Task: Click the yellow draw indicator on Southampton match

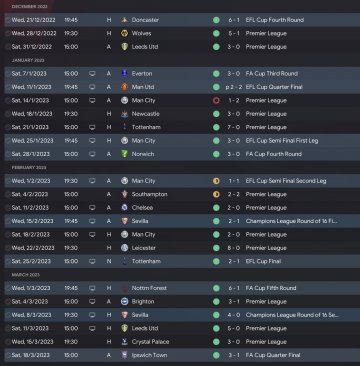Action: click(216, 194)
